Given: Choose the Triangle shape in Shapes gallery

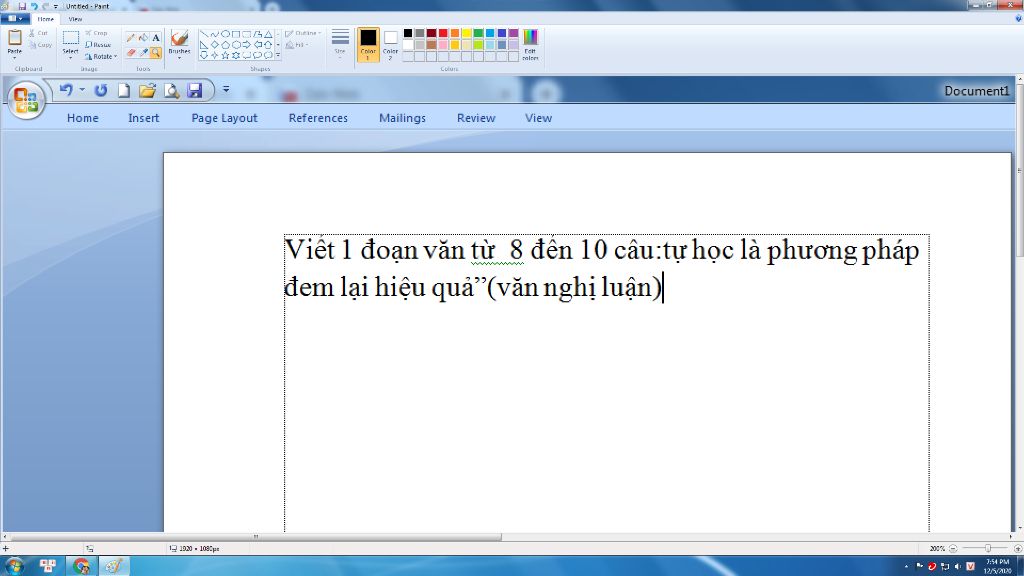Looking at the screenshot, I should [x=268, y=34].
